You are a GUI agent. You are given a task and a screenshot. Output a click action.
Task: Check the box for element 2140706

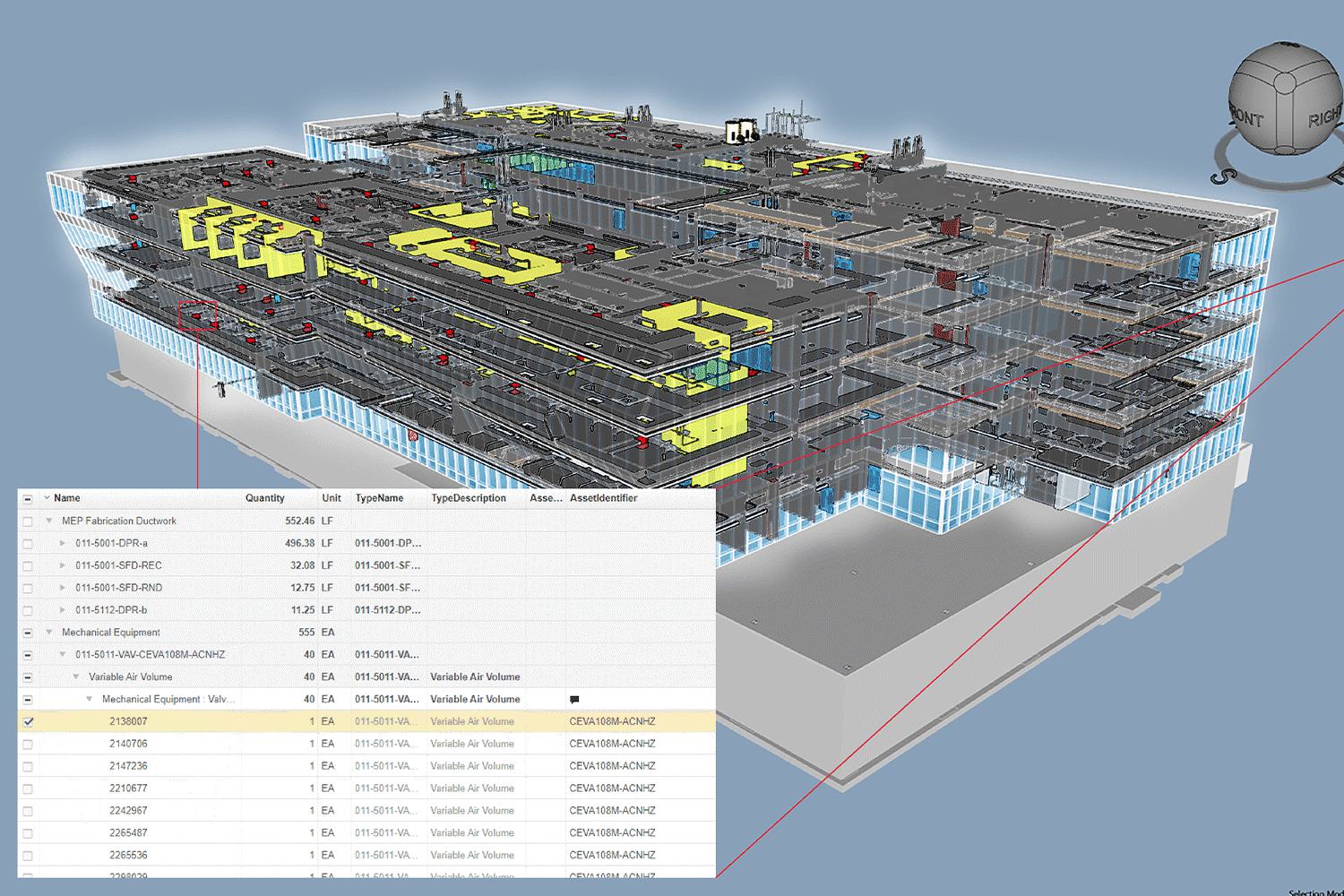tap(28, 745)
